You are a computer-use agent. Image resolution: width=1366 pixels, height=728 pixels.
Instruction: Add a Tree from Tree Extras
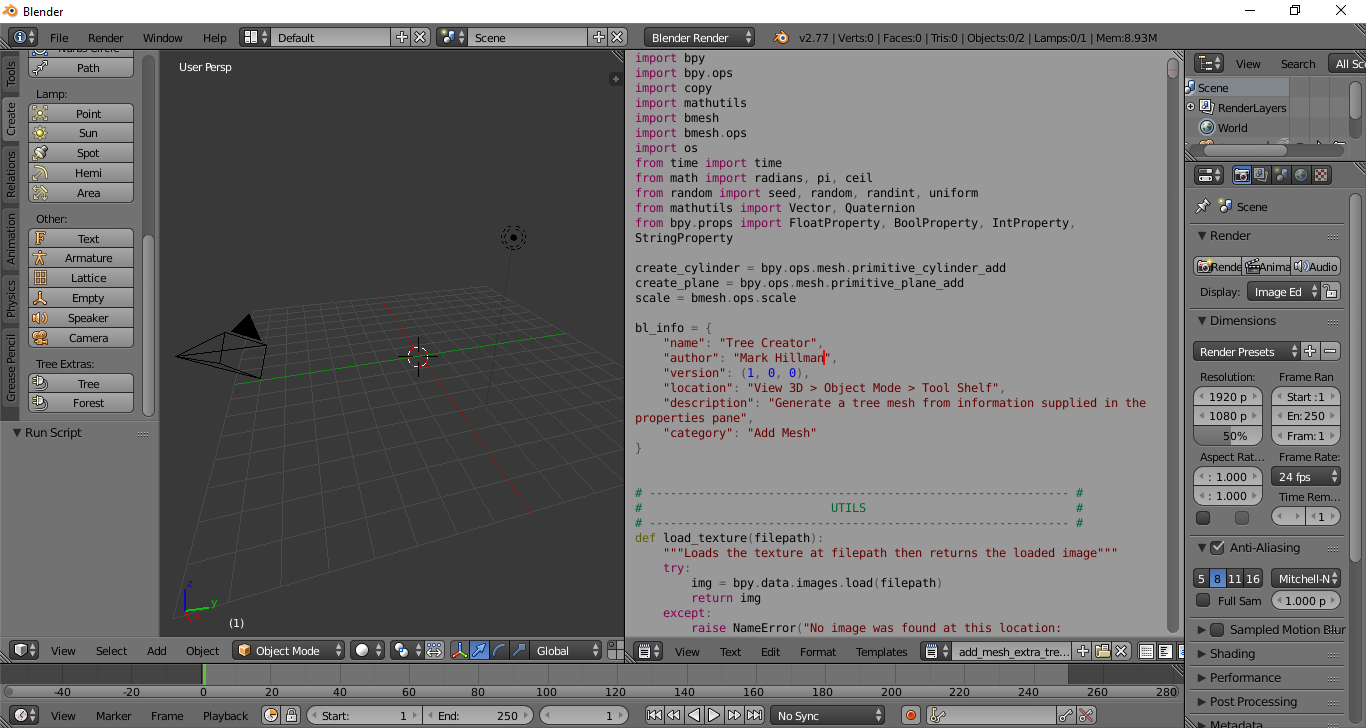pos(81,383)
